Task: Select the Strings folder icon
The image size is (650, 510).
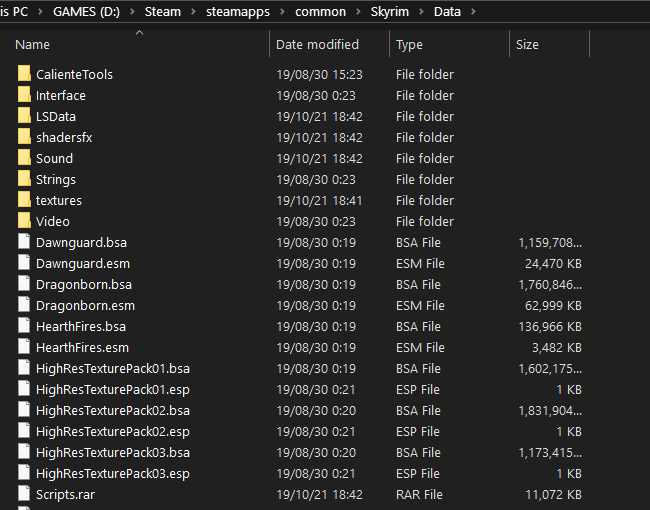Action: (24, 179)
